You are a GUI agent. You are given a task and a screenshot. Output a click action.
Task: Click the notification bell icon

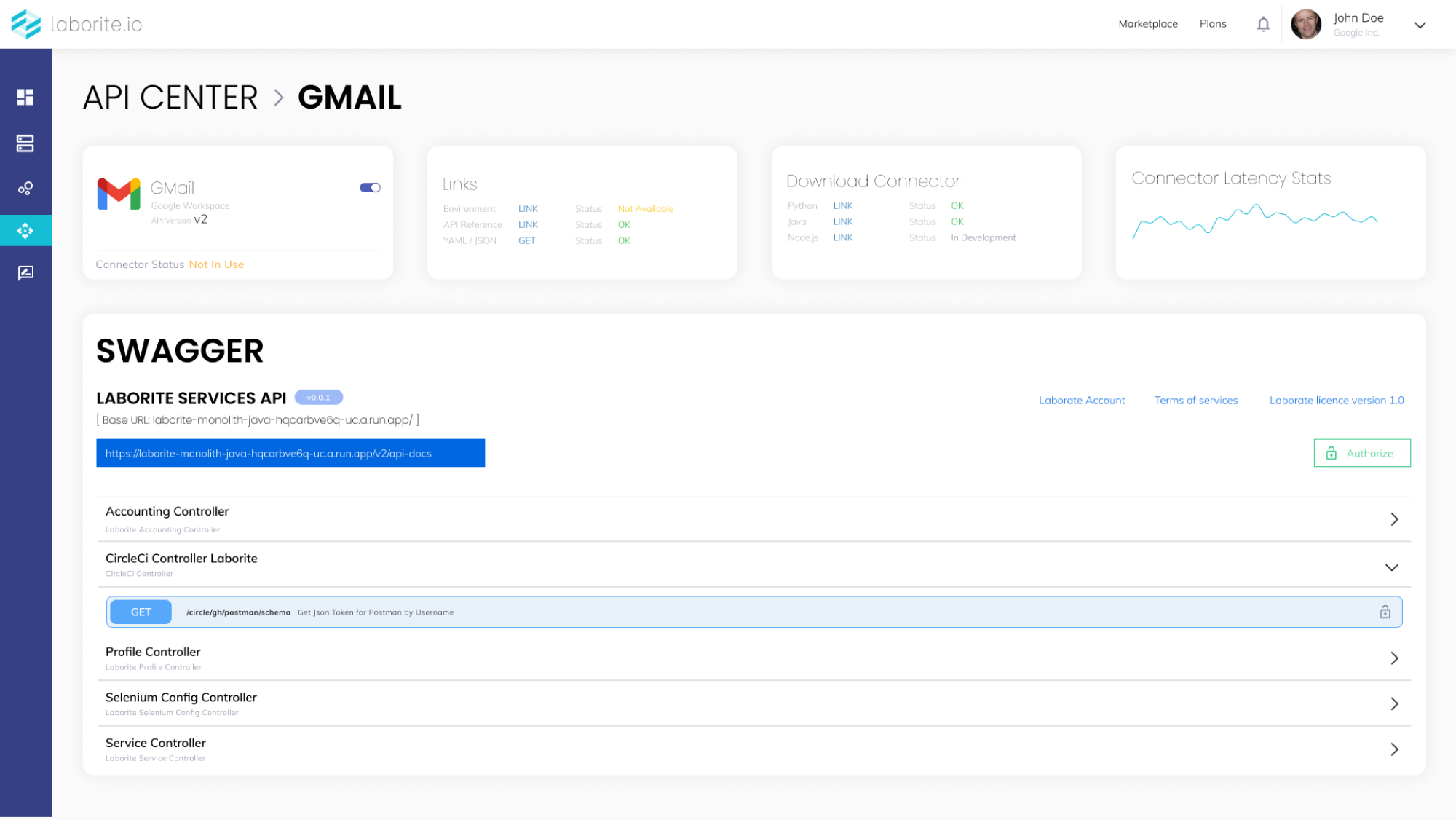(1263, 24)
